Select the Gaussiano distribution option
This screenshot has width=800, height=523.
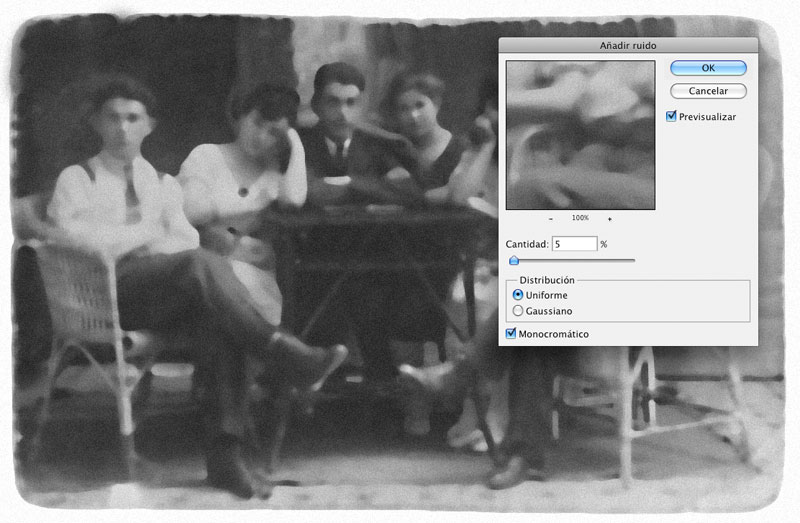click(x=518, y=311)
